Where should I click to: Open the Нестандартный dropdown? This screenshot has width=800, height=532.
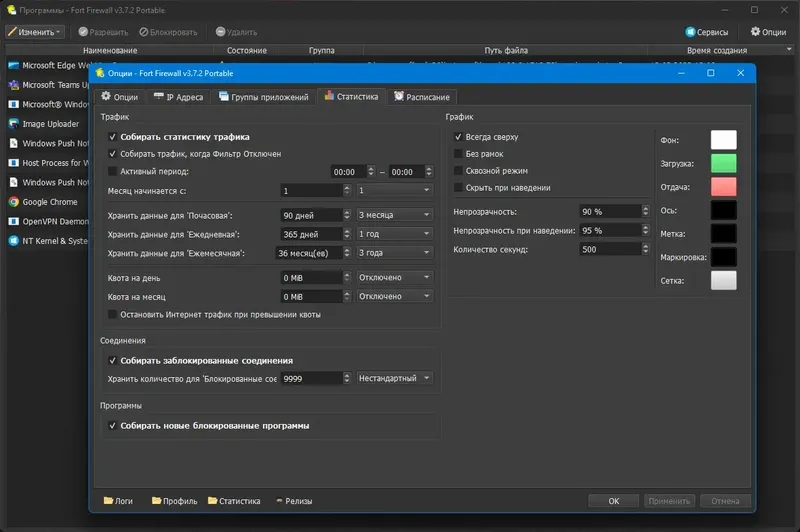pos(395,378)
